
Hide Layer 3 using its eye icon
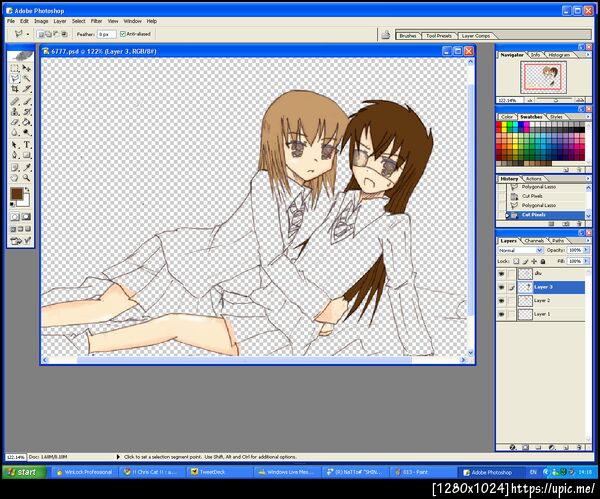click(x=501, y=287)
